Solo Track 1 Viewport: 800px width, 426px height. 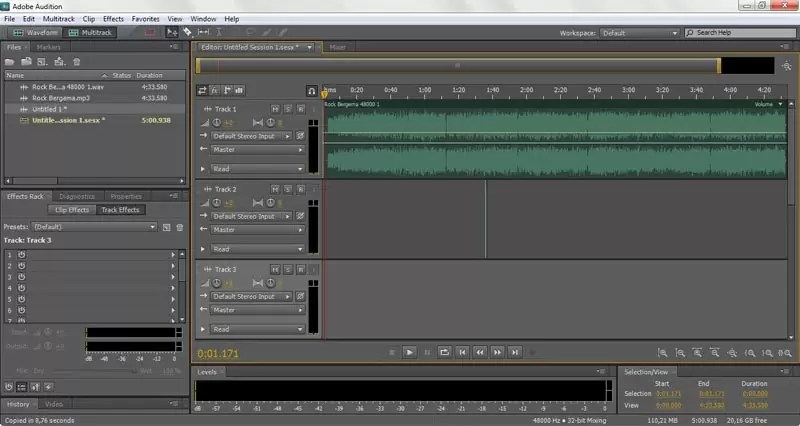click(x=288, y=109)
